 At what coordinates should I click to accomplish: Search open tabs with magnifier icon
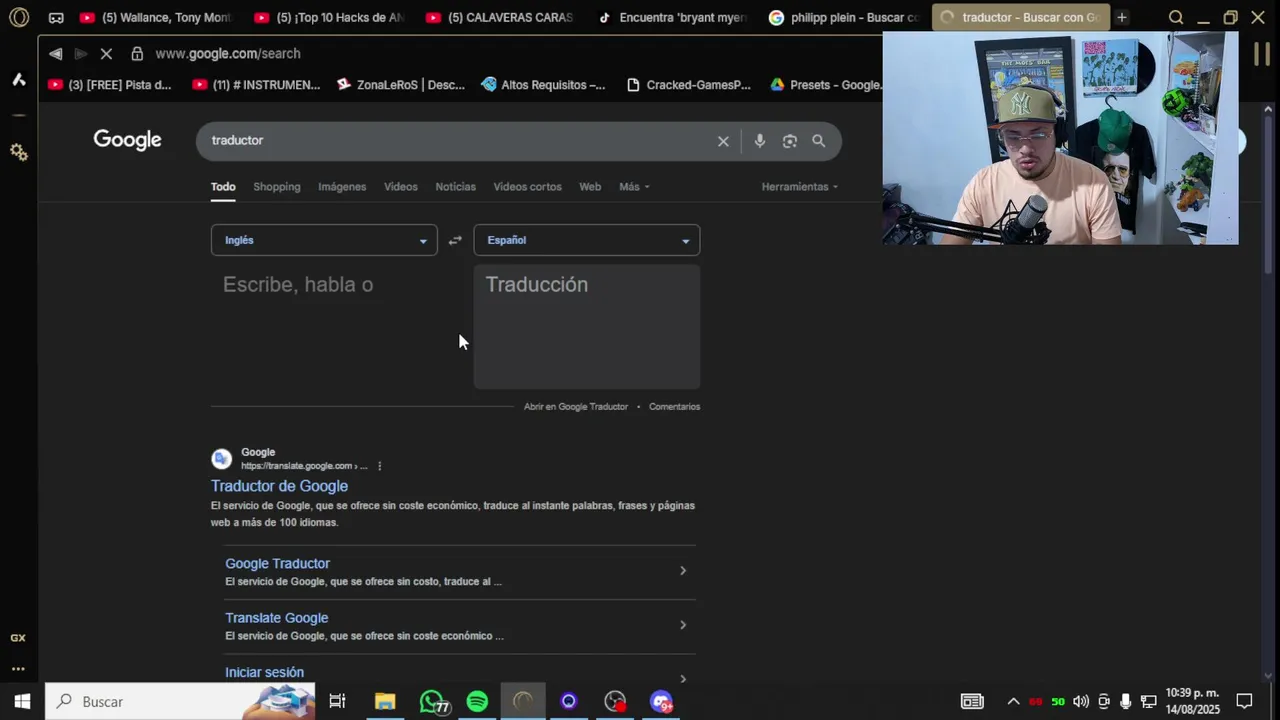point(1176,17)
